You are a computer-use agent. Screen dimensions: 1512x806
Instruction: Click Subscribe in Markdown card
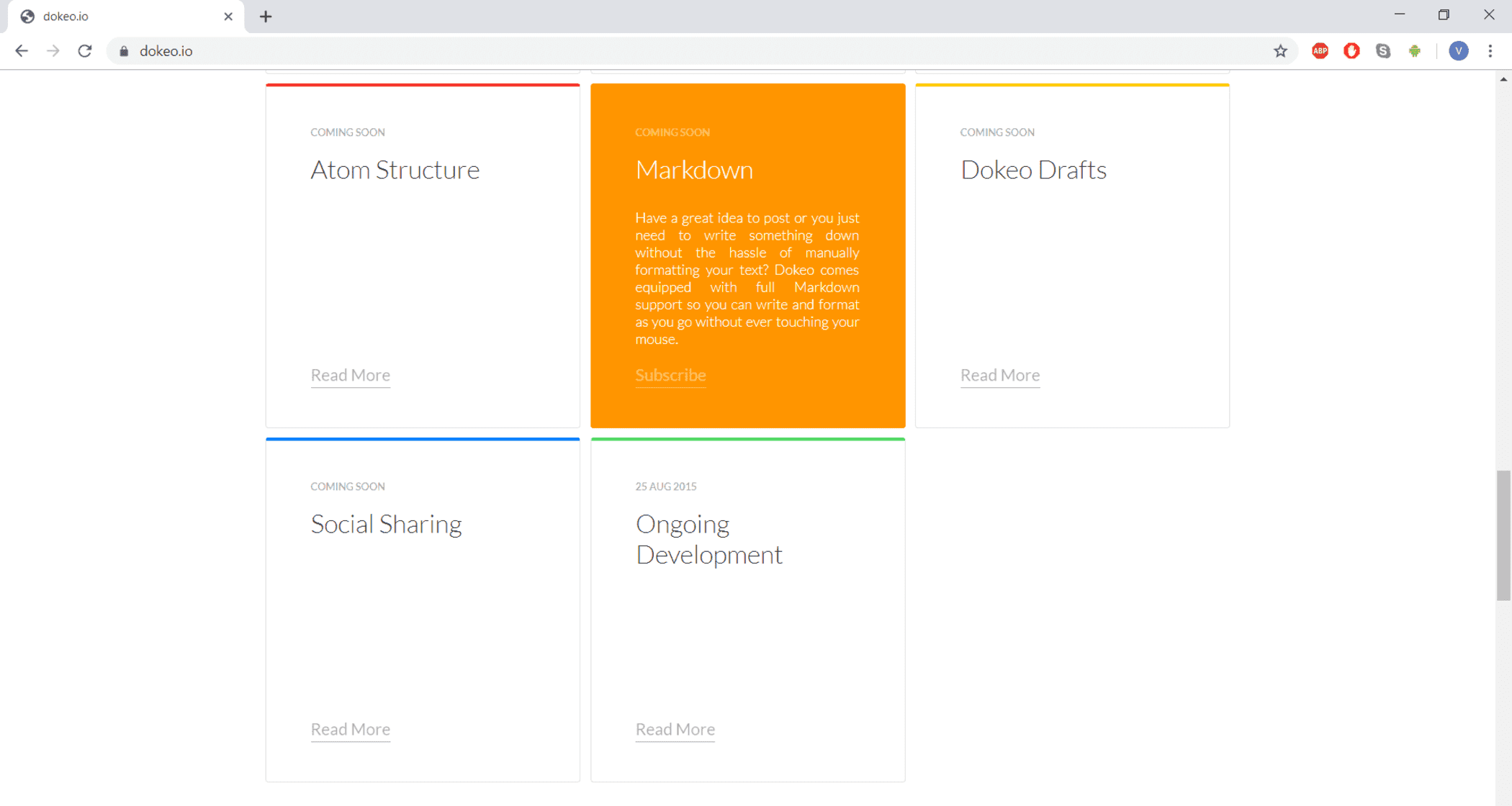click(670, 375)
